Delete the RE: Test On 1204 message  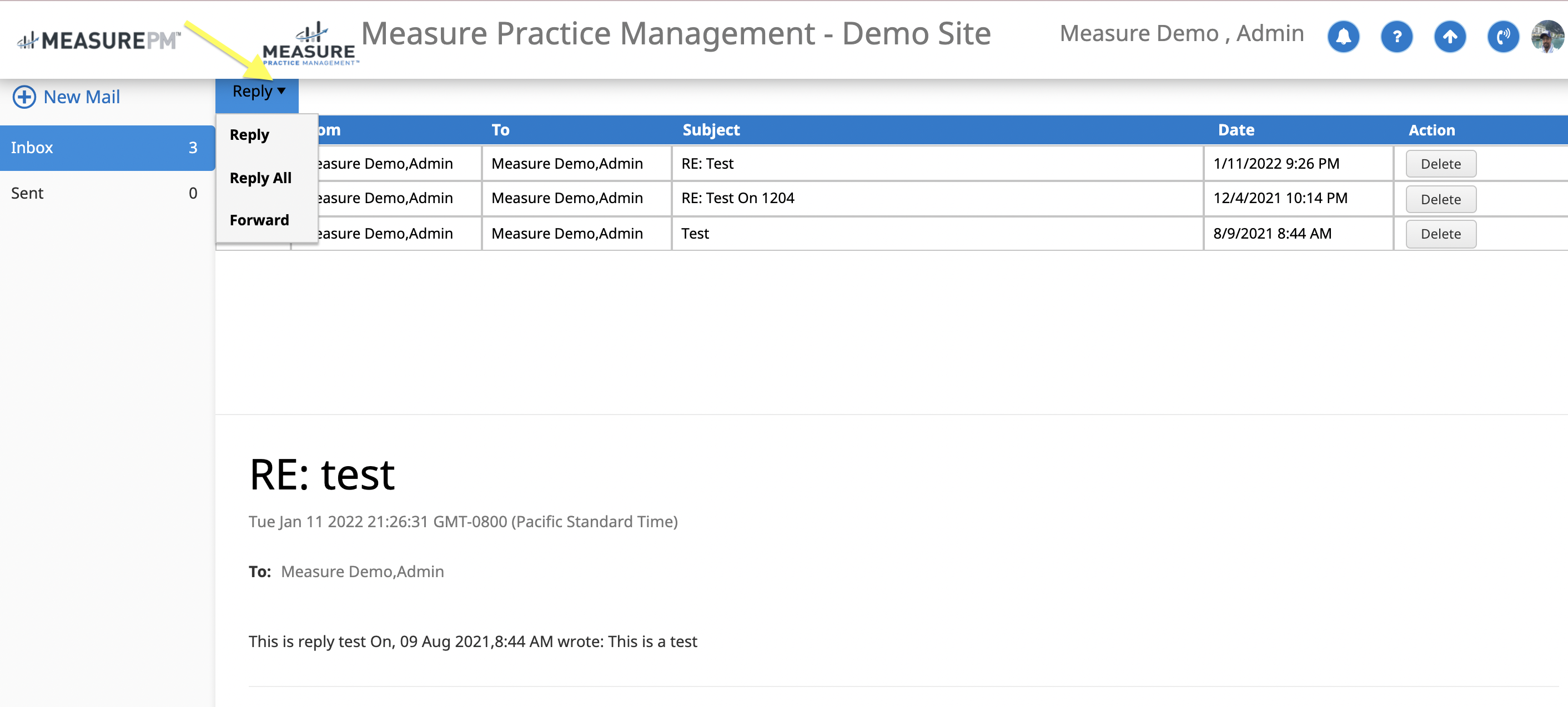point(1440,199)
